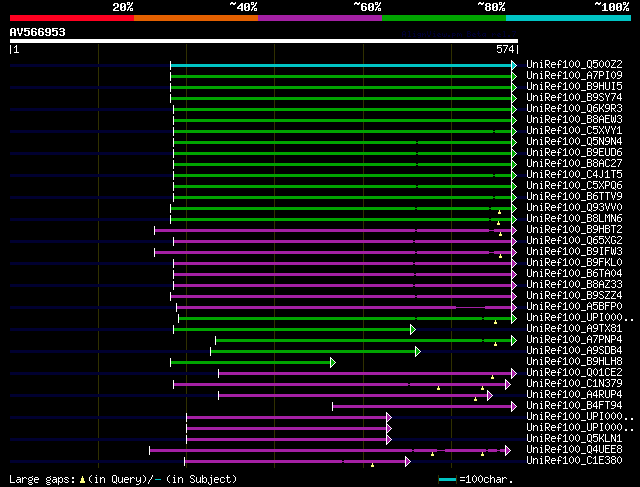
Task: Click the arrowhead of the A4RUP4 alignment bar
Action: [489, 395]
